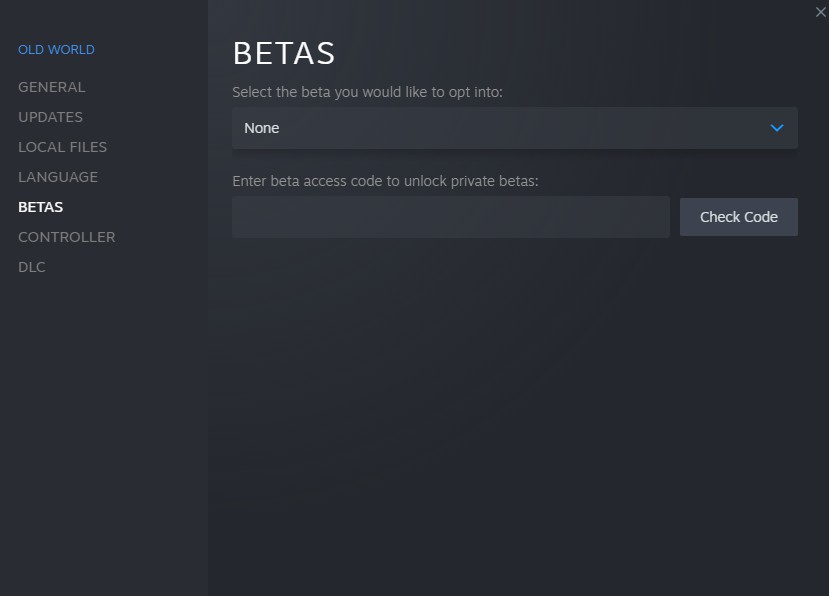Image resolution: width=829 pixels, height=596 pixels.
Task: Click empty sidebar space below DLC
Action: click(x=100, y=420)
